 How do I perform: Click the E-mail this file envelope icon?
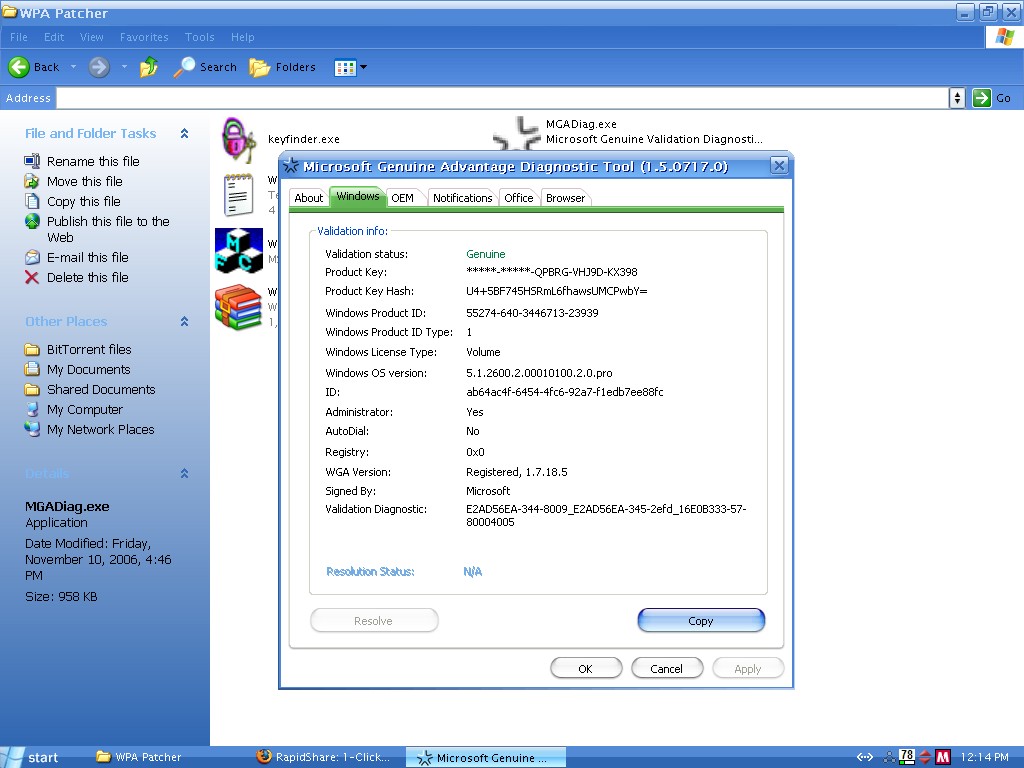click(32, 257)
